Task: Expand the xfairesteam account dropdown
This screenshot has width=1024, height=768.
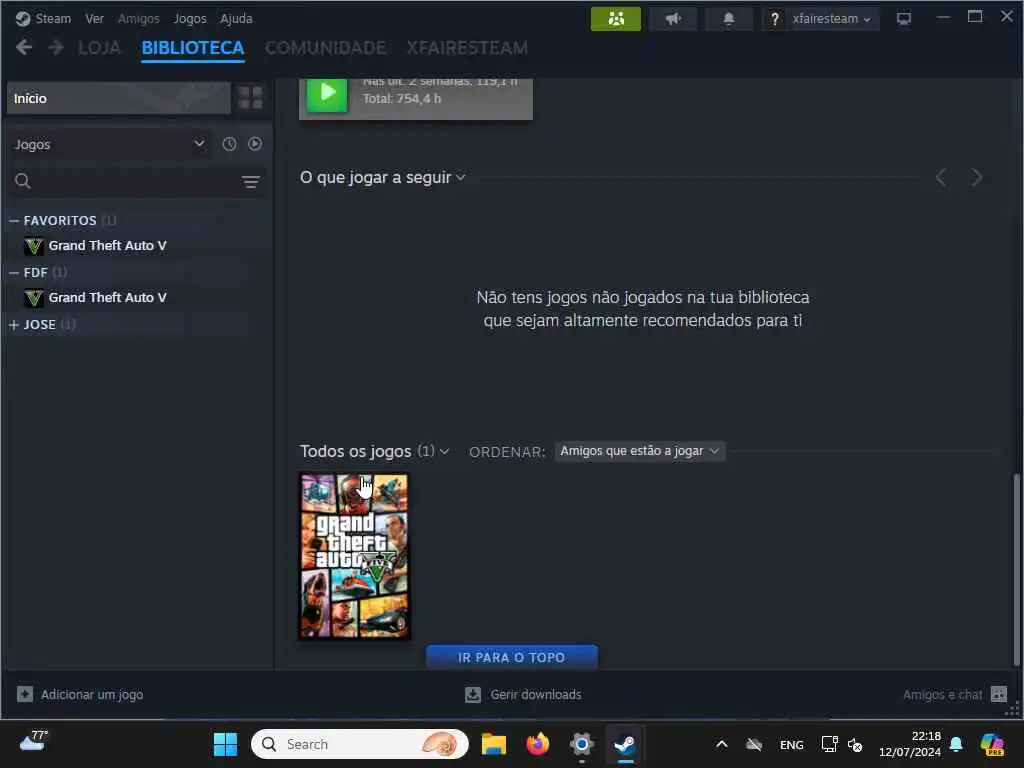Action: pos(831,19)
